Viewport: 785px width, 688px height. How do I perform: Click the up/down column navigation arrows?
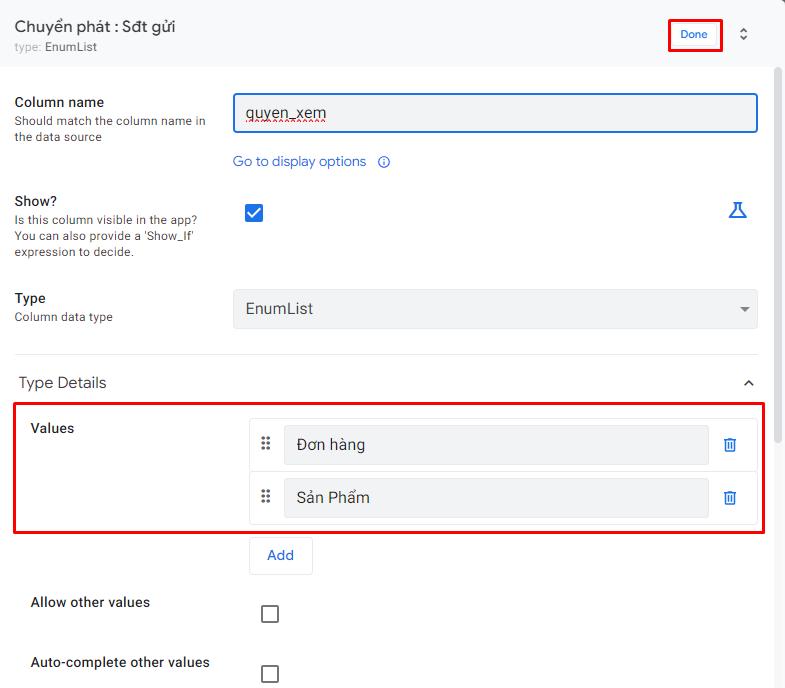coord(743,34)
